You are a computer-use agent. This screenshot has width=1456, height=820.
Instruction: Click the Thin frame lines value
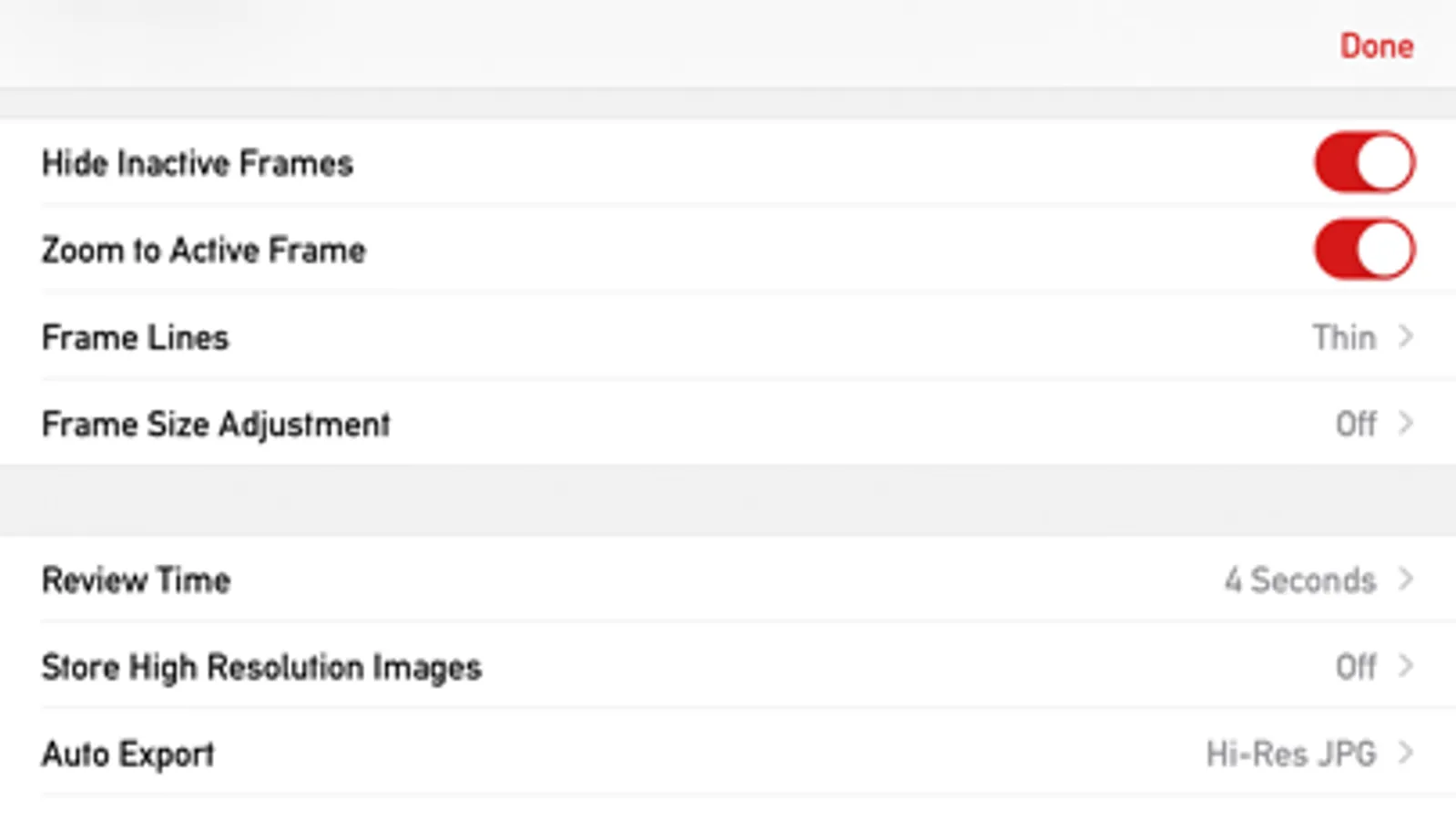1343,338
